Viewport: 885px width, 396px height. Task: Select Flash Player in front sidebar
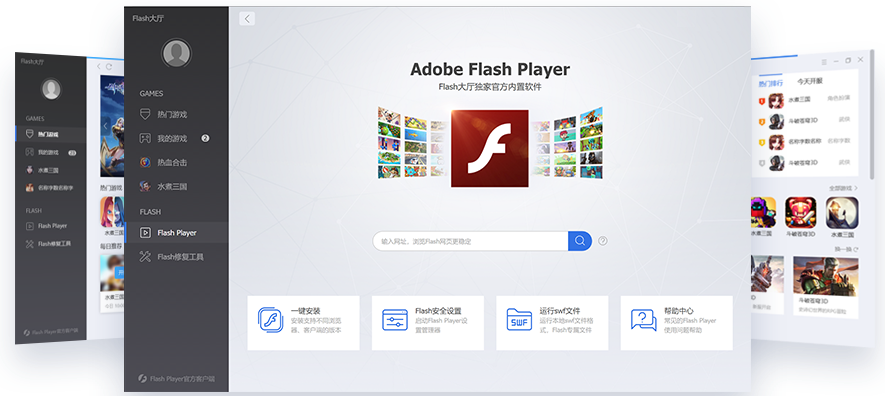[177, 232]
